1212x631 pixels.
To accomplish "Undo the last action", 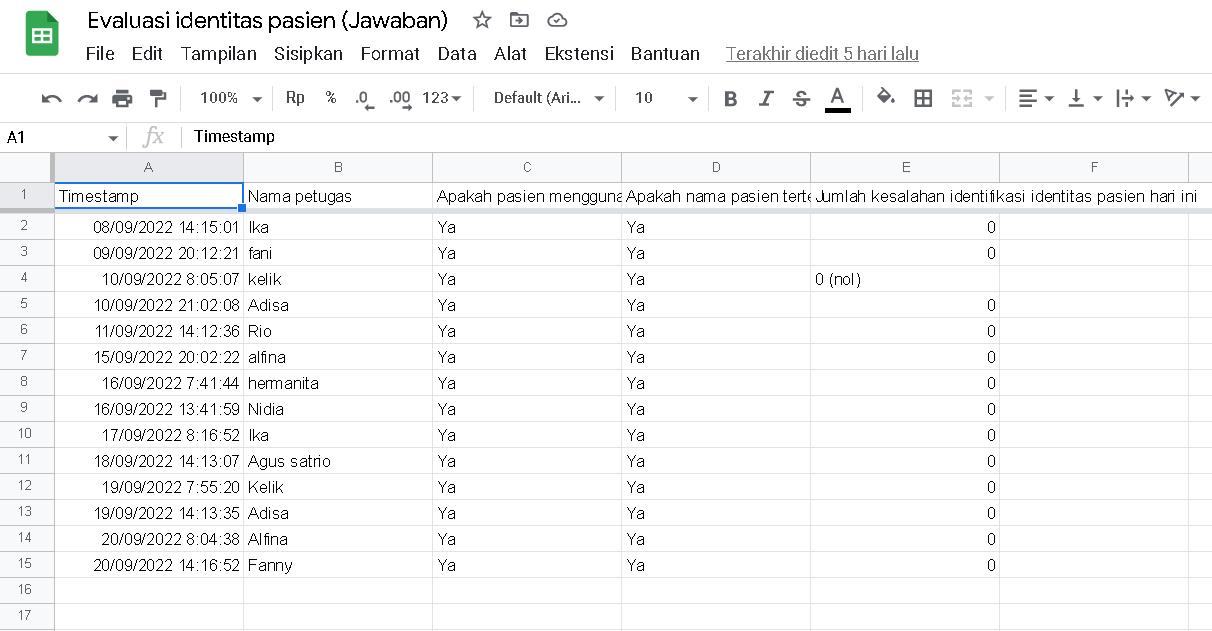I will pos(52,98).
